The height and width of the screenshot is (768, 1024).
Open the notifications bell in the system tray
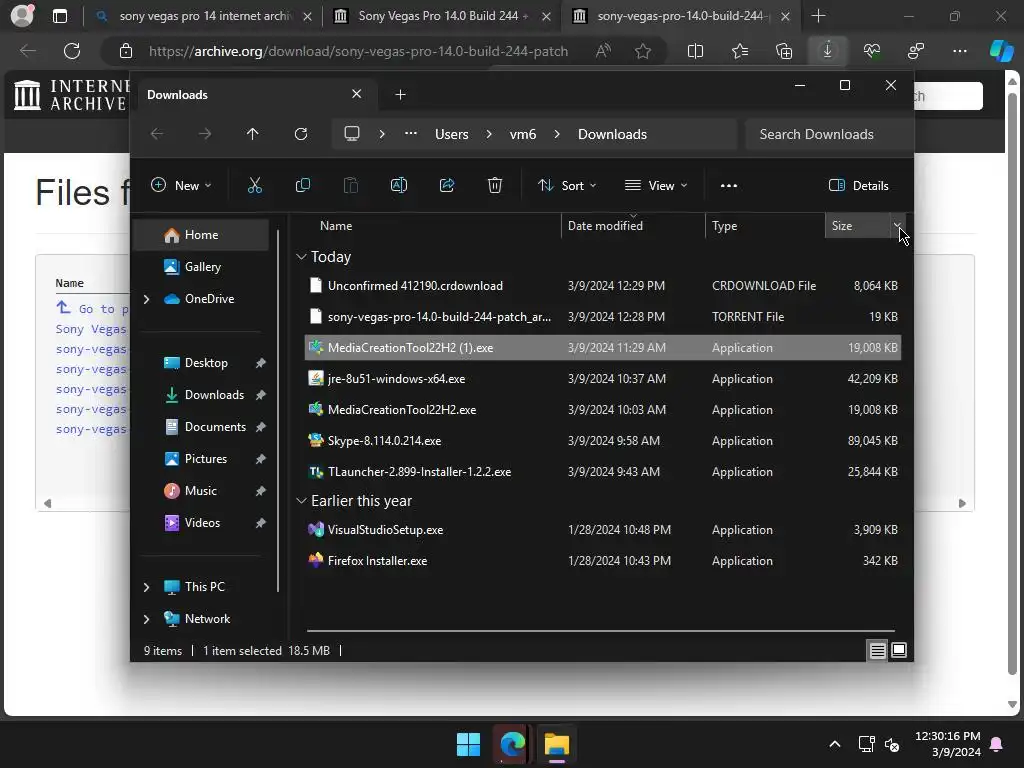(x=997, y=744)
